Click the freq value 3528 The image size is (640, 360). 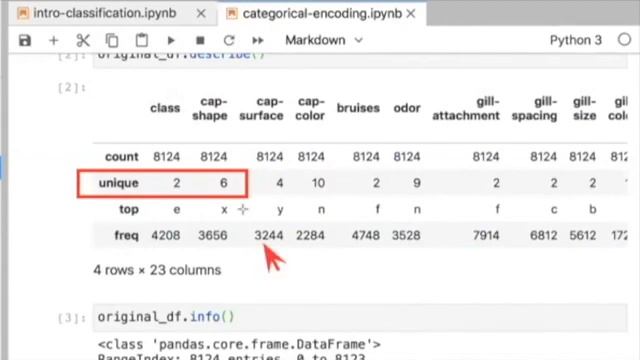(x=406, y=236)
